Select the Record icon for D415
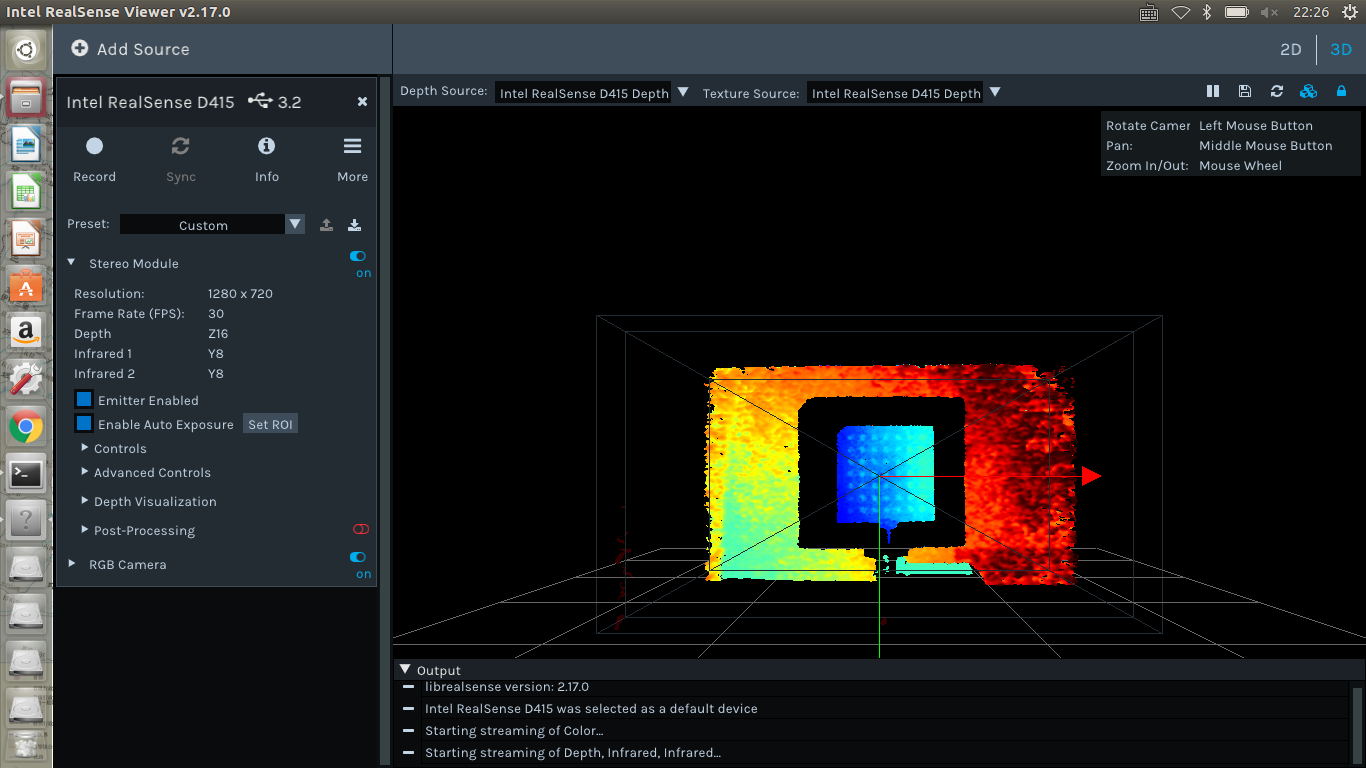 coord(95,146)
